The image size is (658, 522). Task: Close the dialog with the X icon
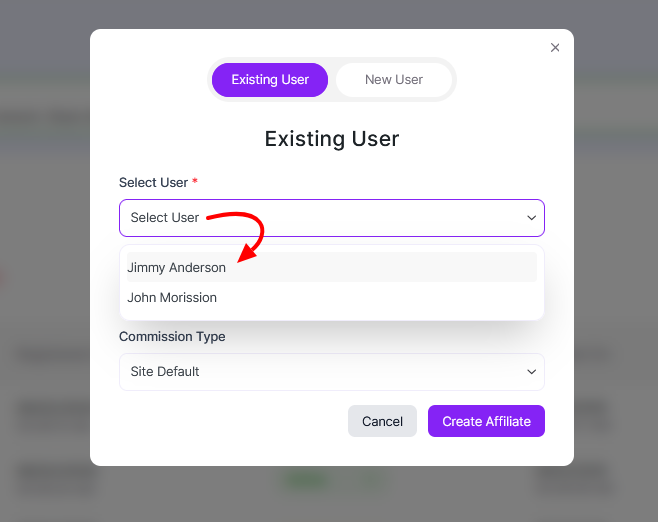click(555, 47)
